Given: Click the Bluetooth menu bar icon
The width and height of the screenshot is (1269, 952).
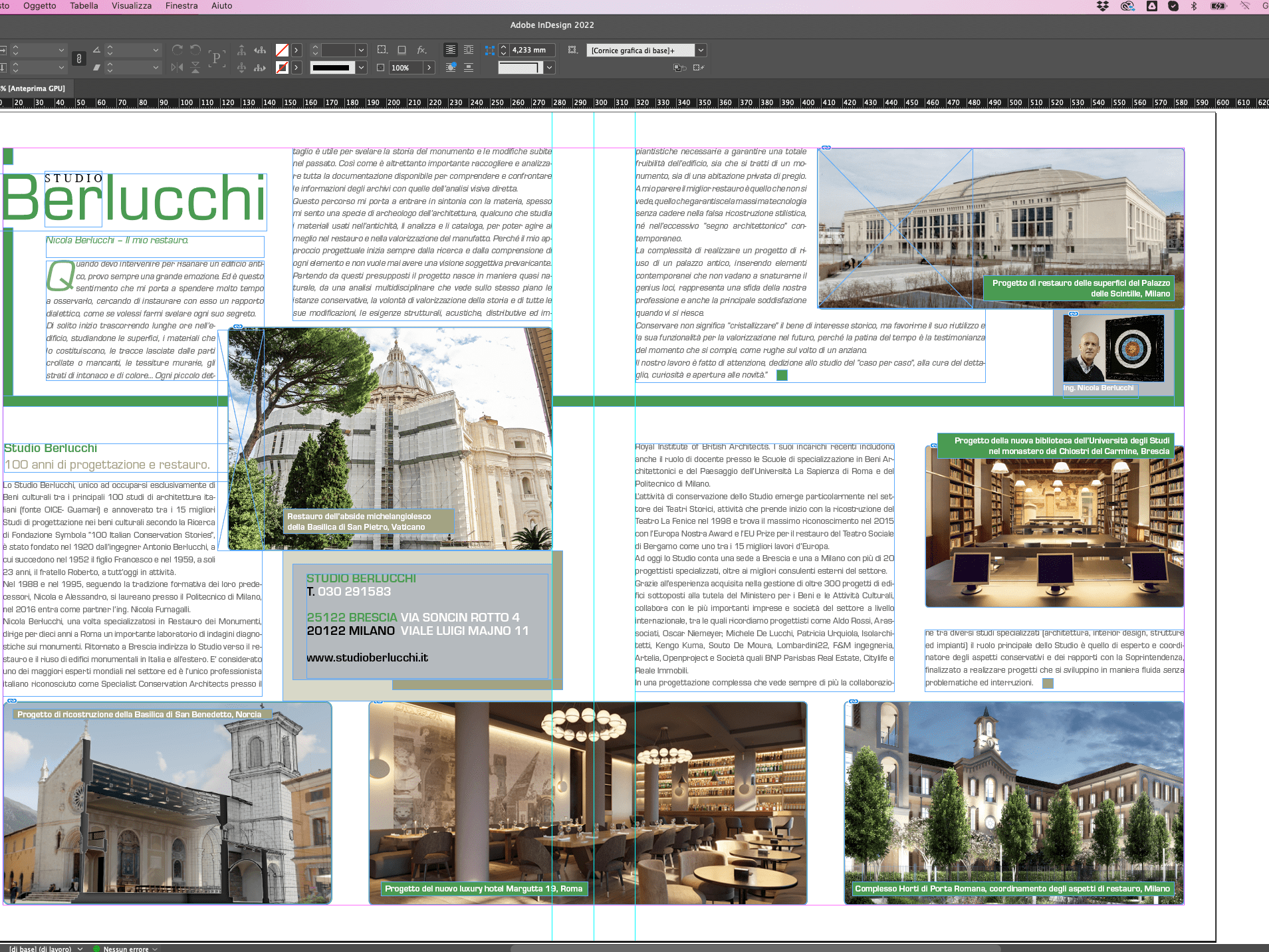Looking at the screenshot, I should pyautogui.click(x=1194, y=6).
